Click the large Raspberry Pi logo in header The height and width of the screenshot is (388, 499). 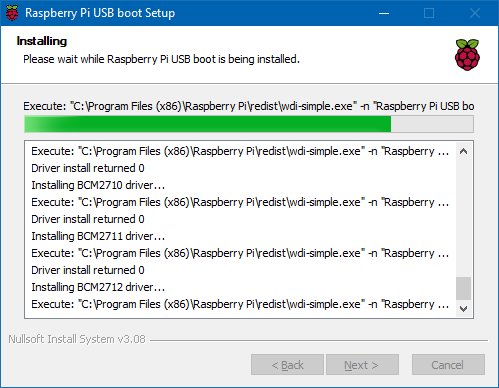coord(467,55)
